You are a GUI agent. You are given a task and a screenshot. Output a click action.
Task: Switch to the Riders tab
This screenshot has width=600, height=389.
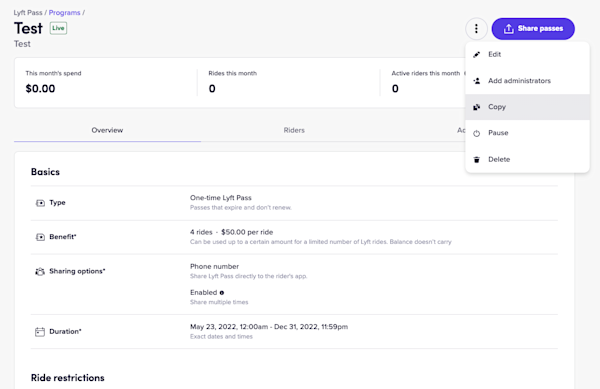294,130
